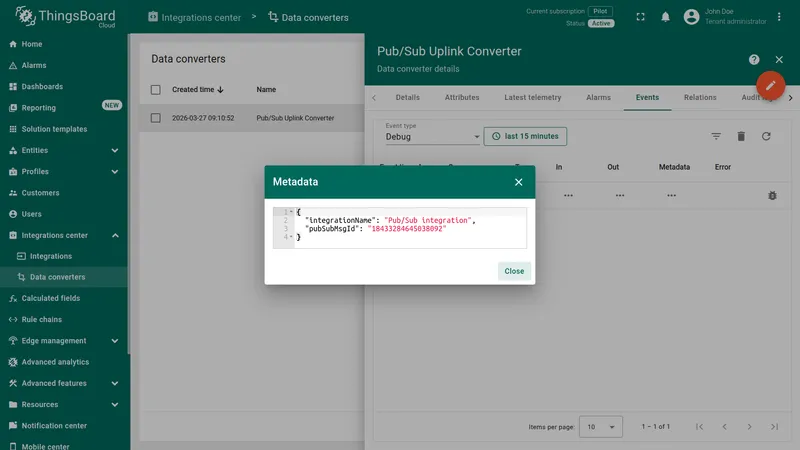The width and height of the screenshot is (800, 450).
Task: Click last 15 minutes time selector
Action: pyautogui.click(x=525, y=136)
